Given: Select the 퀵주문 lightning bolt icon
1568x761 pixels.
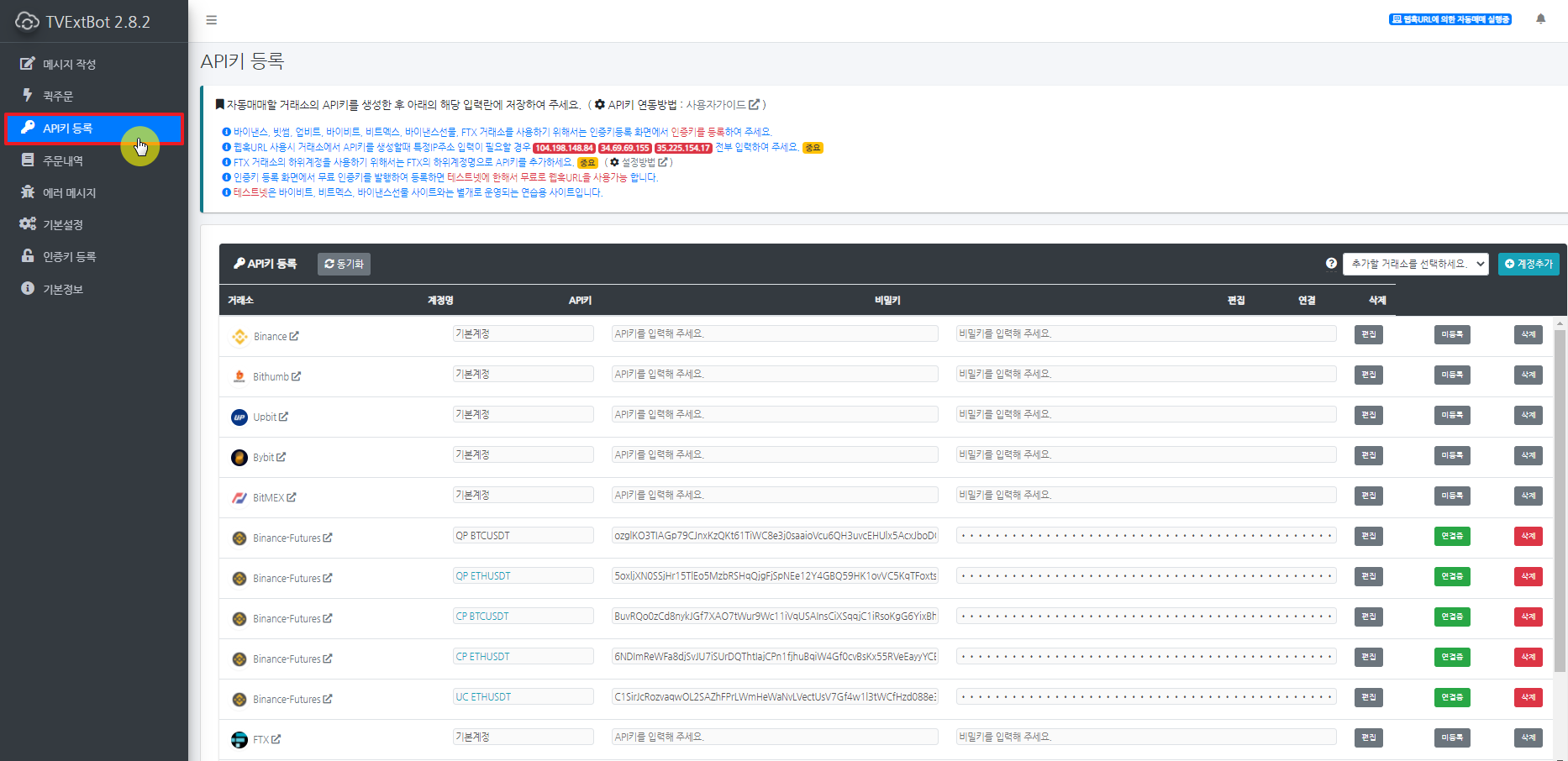Looking at the screenshot, I should (26, 96).
